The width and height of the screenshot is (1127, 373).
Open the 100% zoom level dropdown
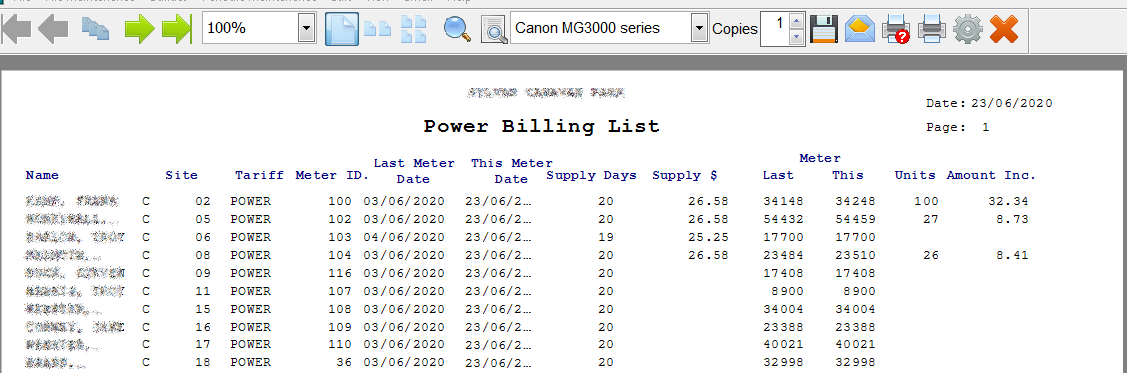pos(307,29)
